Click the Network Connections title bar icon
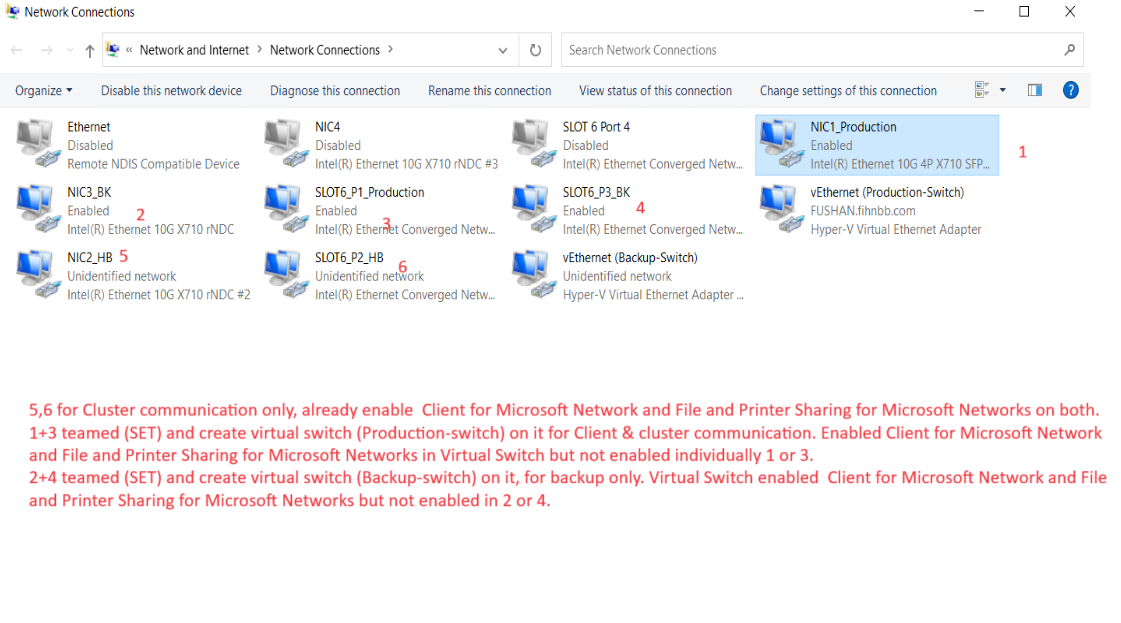The width and height of the screenshot is (1121, 623). 12,11
